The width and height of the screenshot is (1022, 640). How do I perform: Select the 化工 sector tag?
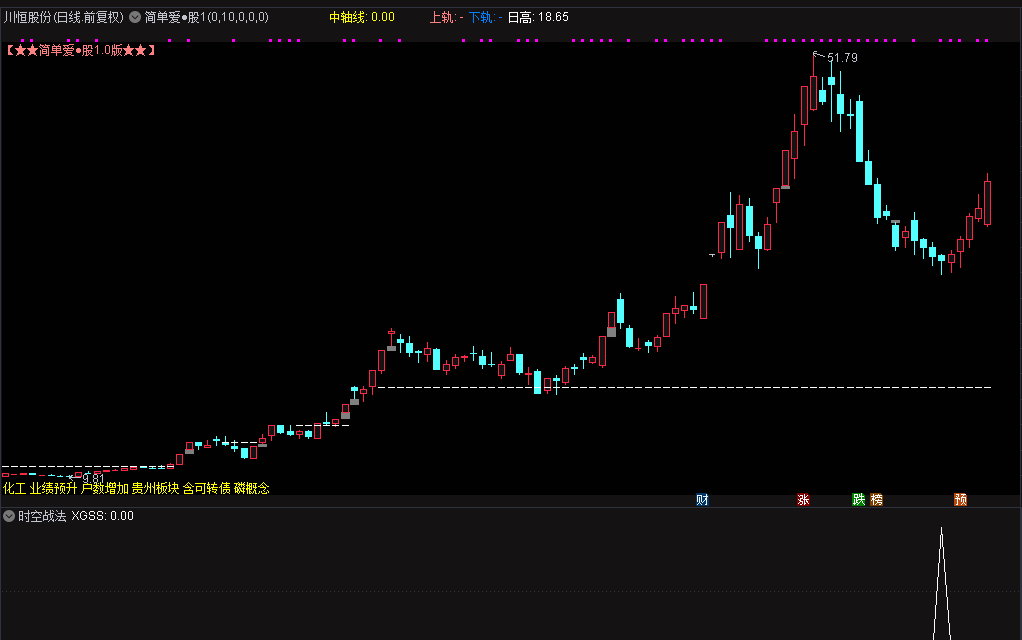[x=14, y=488]
